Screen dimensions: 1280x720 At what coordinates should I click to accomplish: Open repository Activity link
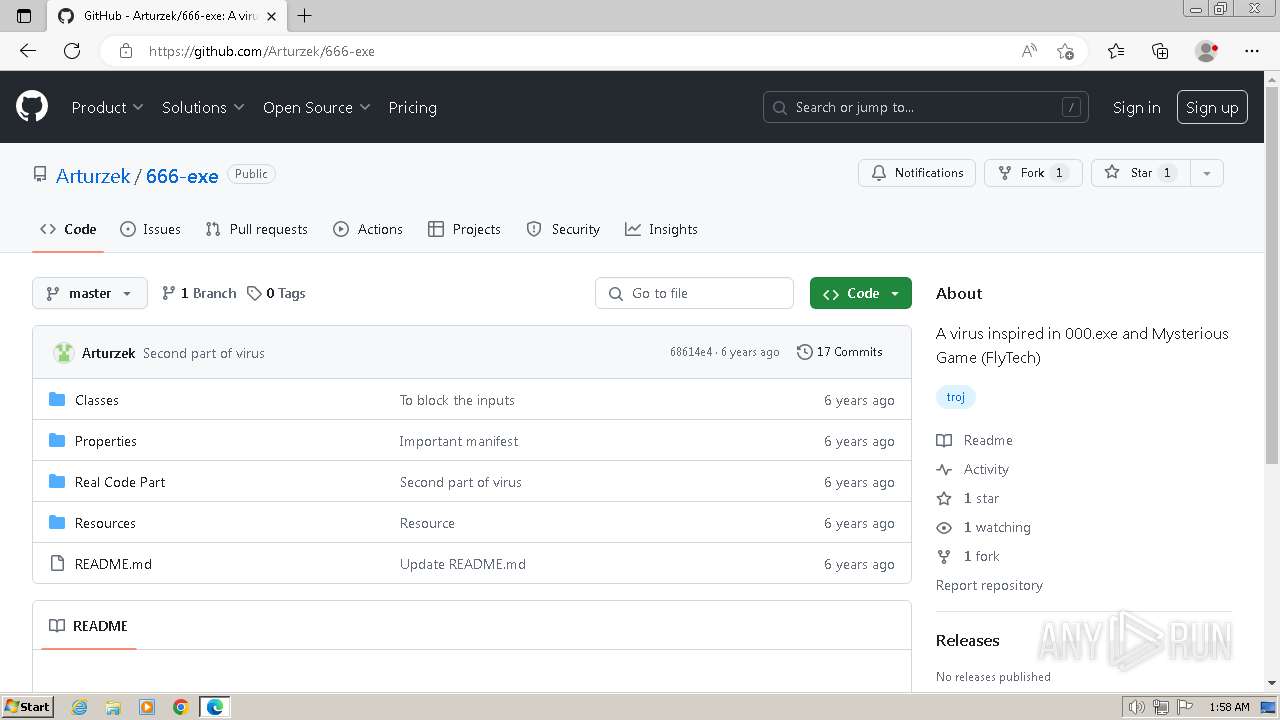coord(973,469)
